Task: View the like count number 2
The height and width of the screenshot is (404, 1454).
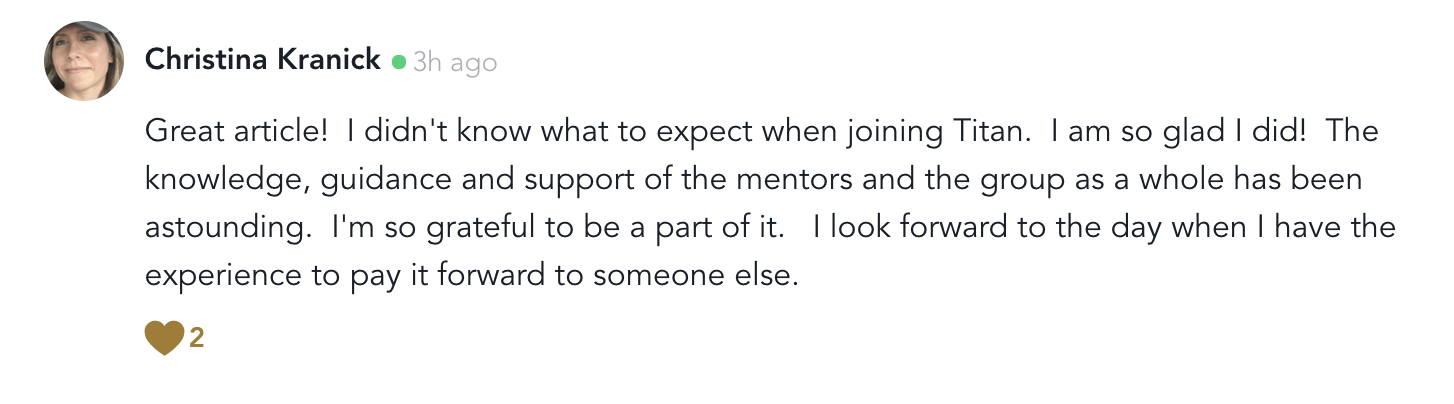Action: [x=197, y=339]
